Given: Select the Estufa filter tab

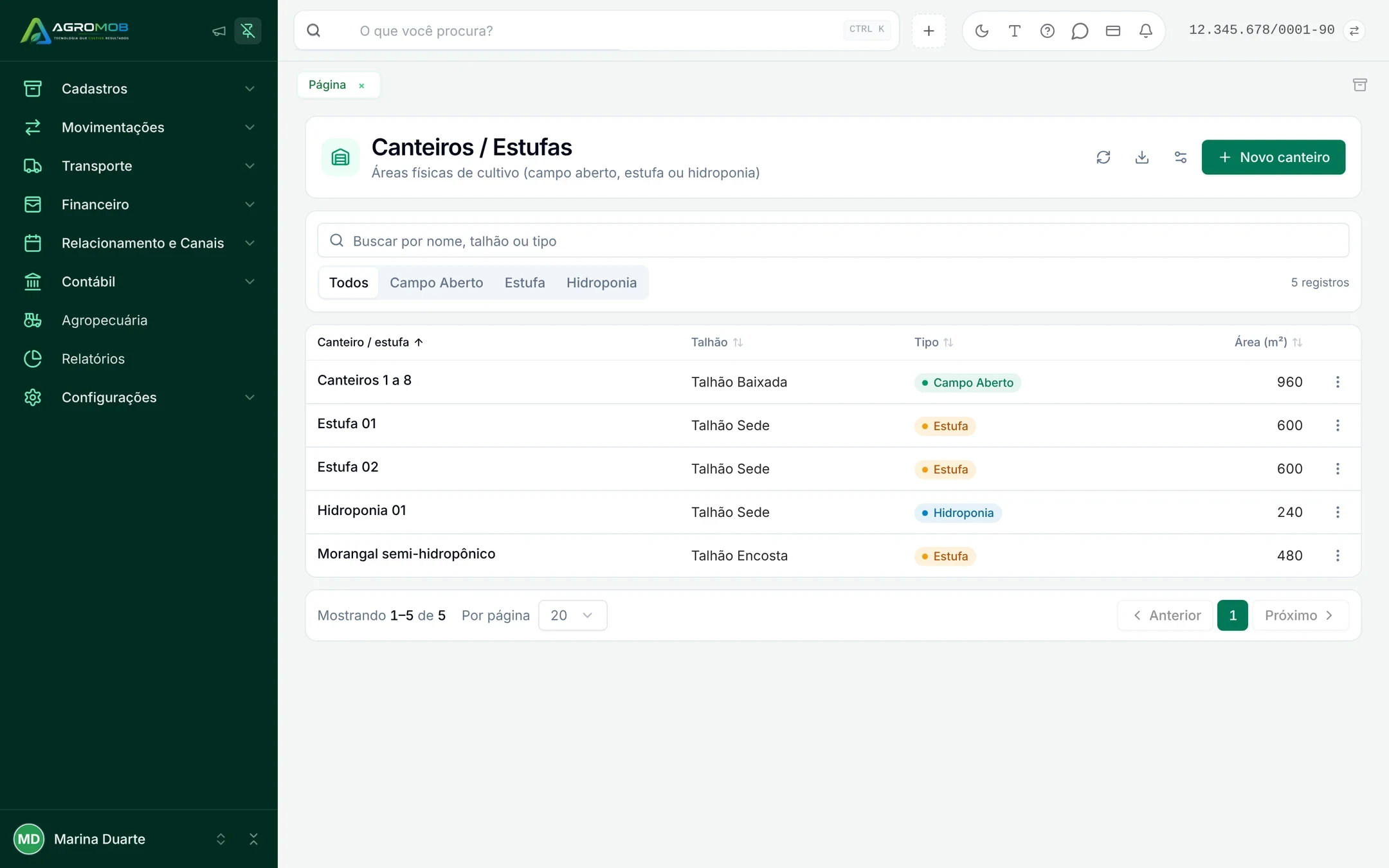Looking at the screenshot, I should (525, 283).
